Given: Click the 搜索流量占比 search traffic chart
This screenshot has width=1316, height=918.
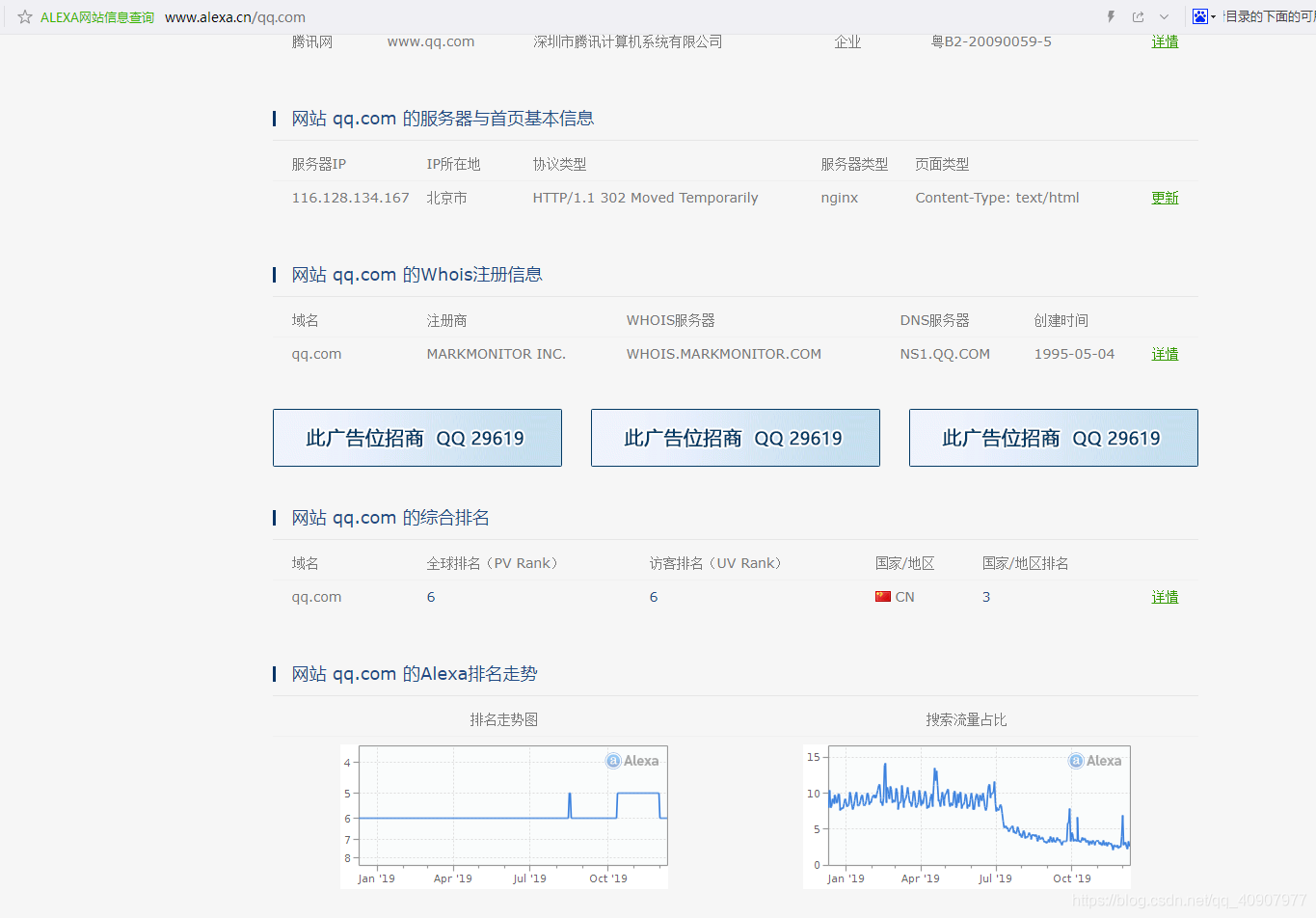Looking at the screenshot, I should click(967, 817).
